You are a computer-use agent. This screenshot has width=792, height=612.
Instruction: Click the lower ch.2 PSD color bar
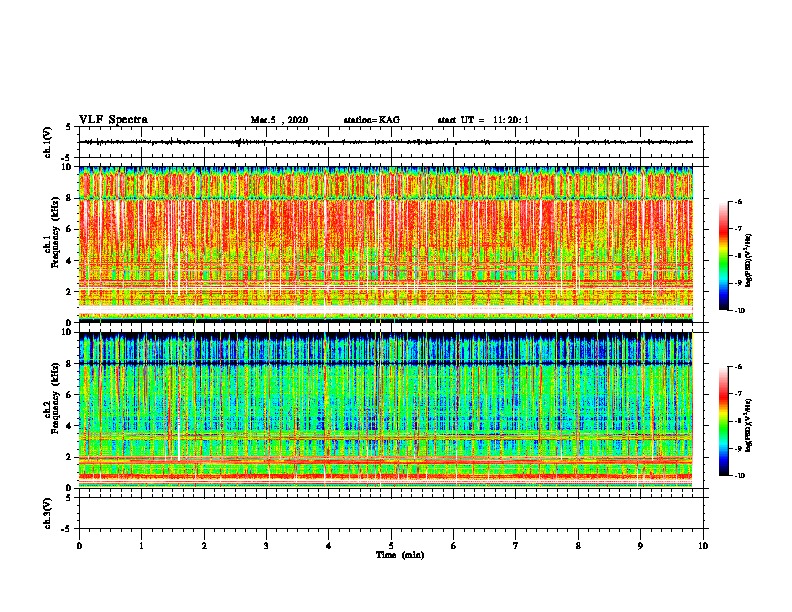click(x=723, y=421)
